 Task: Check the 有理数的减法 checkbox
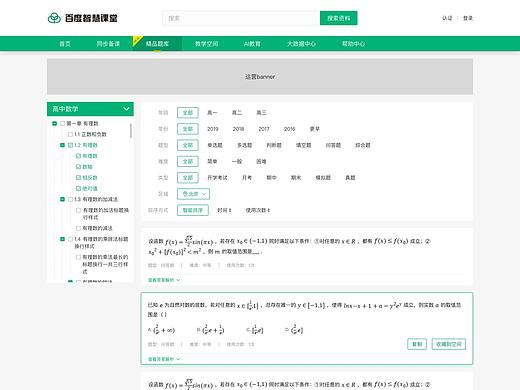[x=78, y=228]
